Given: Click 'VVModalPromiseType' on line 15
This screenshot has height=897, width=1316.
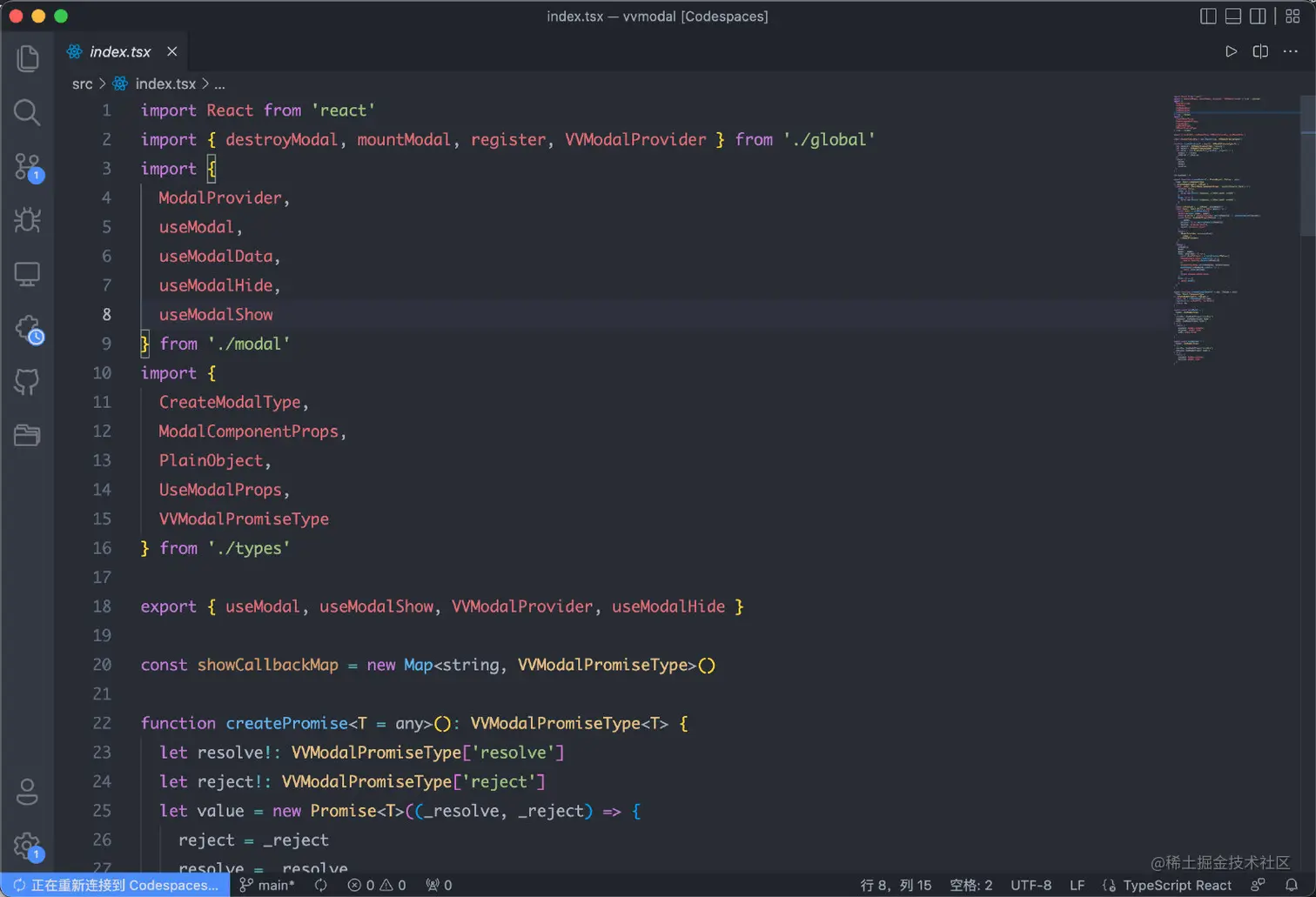Looking at the screenshot, I should pyautogui.click(x=244, y=519).
